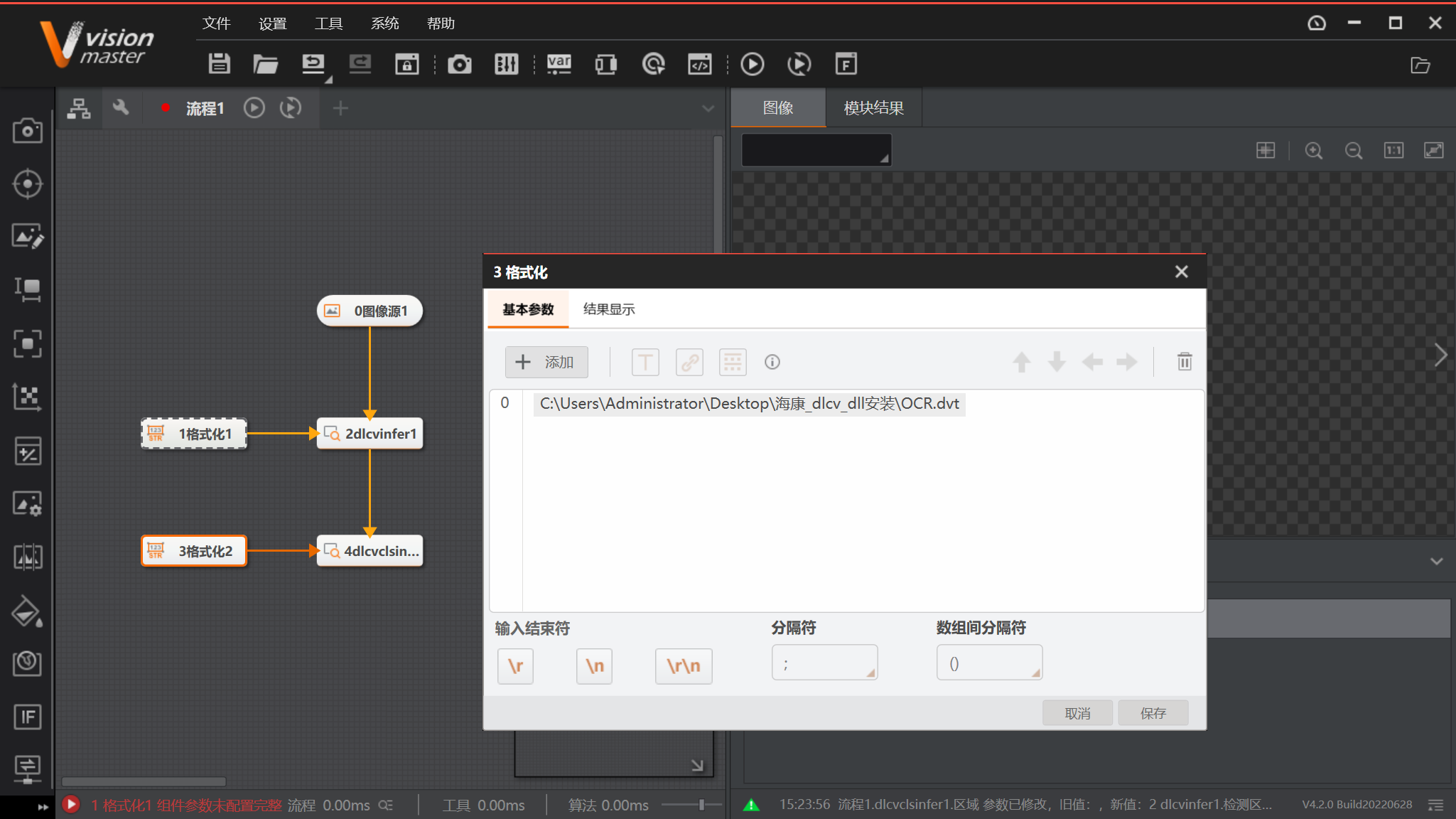Open the 工具 menu

tap(328, 23)
